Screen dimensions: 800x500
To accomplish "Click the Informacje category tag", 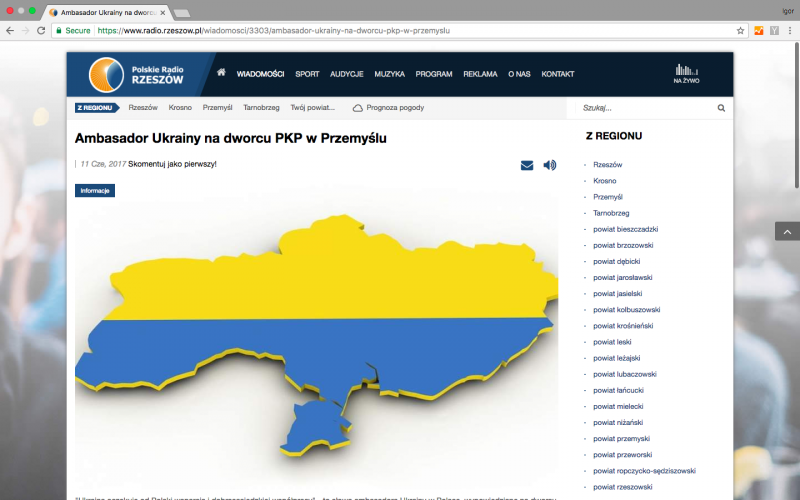I will coord(95,190).
